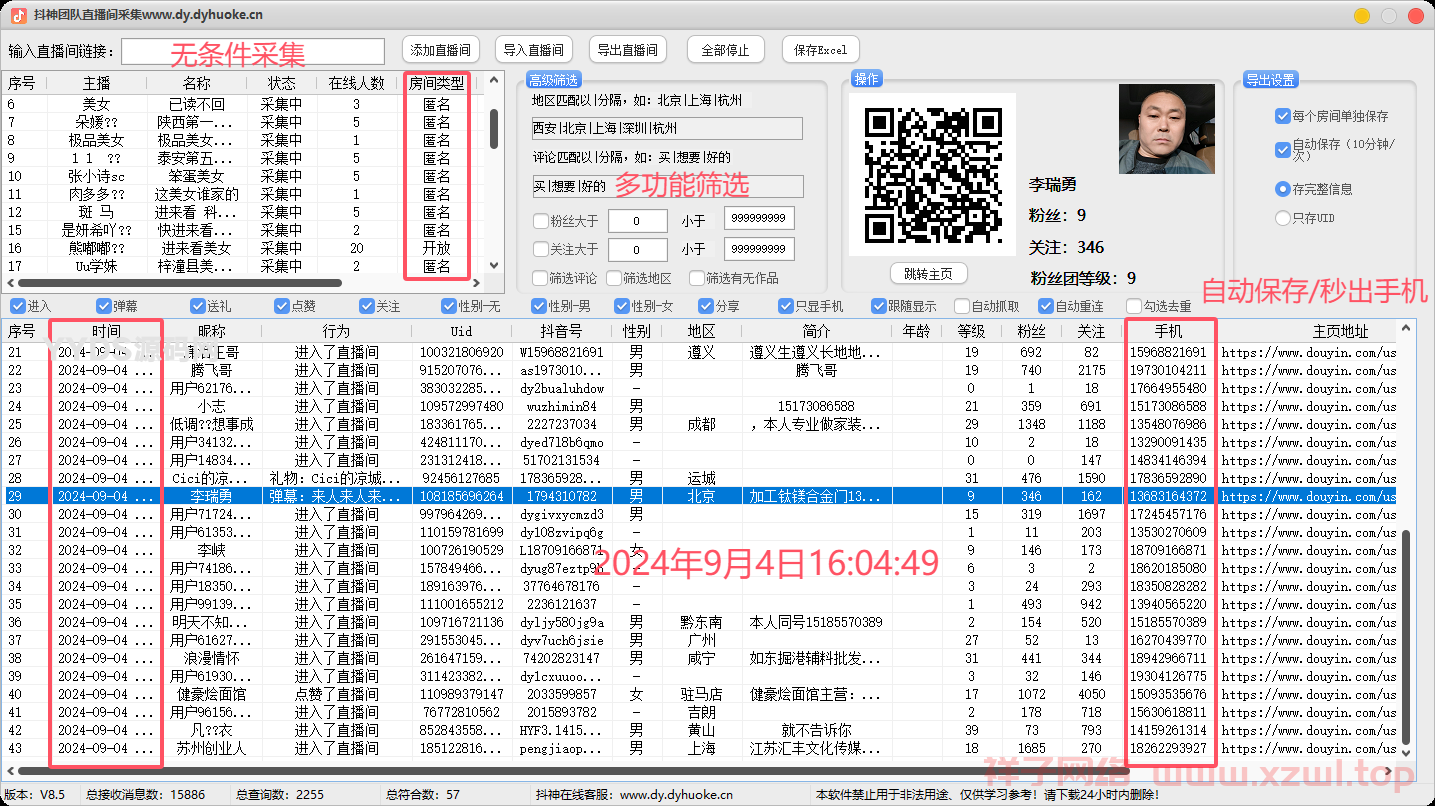Click the comment match field containing 买|想要|好的
This screenshot has height=806, width=1435.
(x=667, y=186)
